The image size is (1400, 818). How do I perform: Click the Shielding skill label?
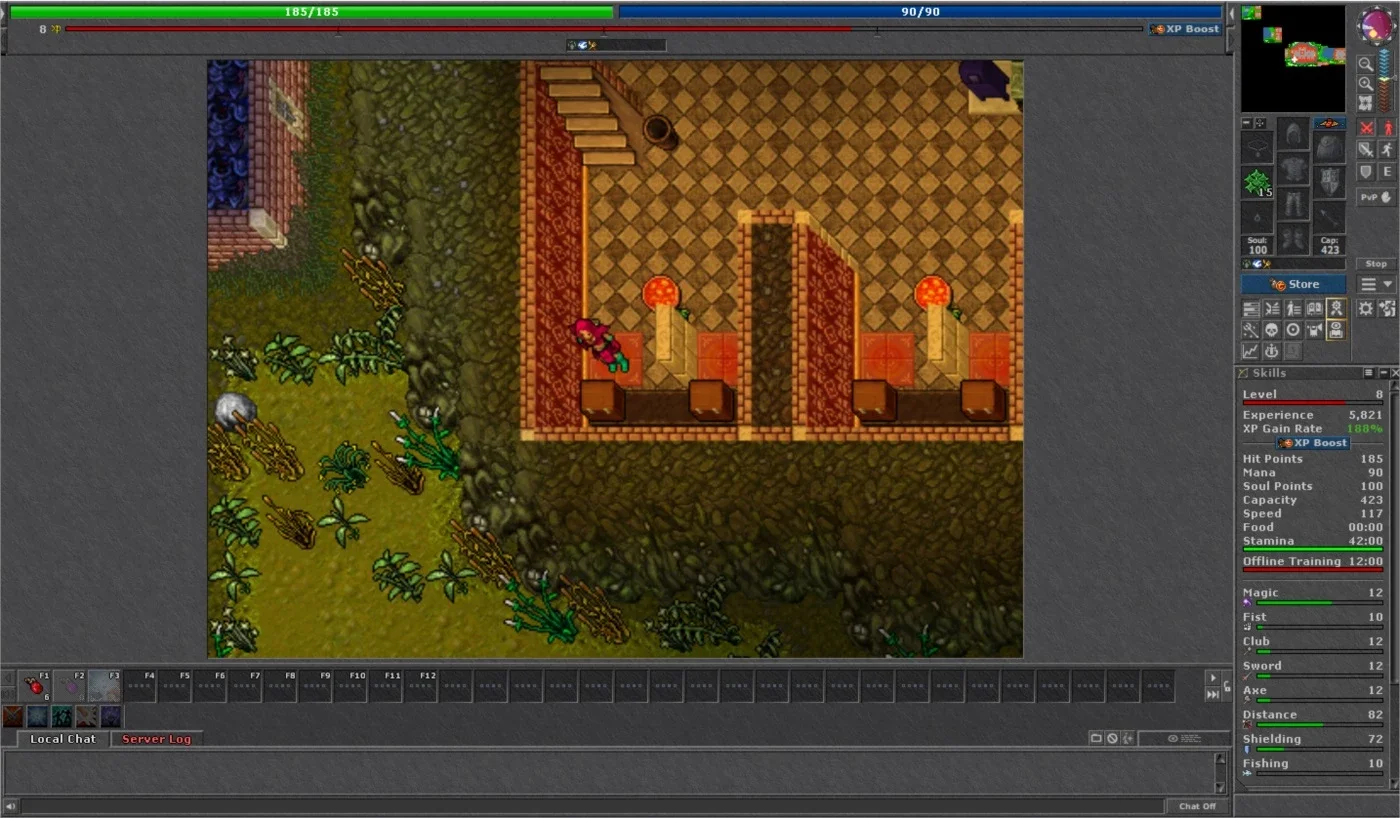(x=1272, y=739)
